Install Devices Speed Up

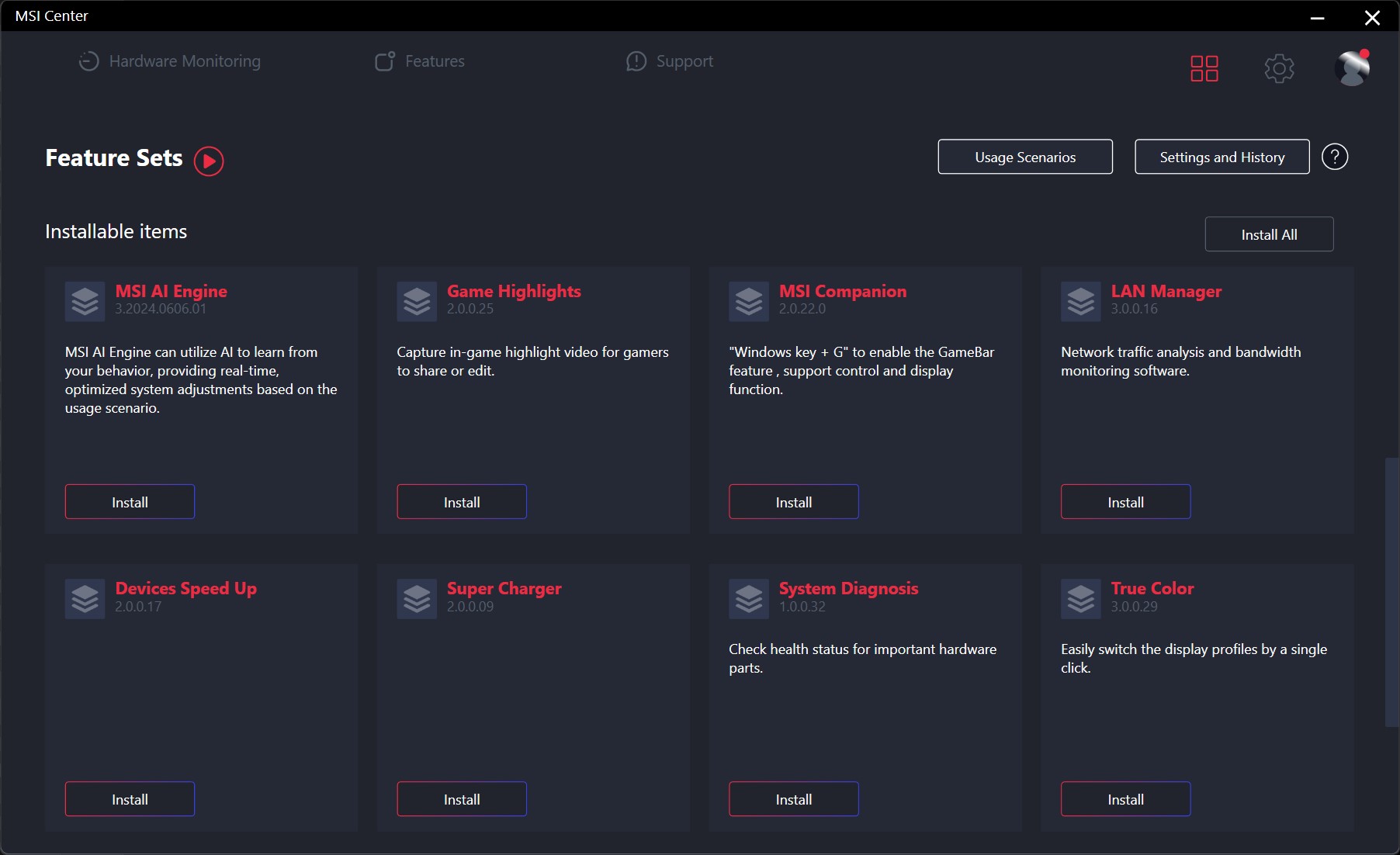coord(130,799)
